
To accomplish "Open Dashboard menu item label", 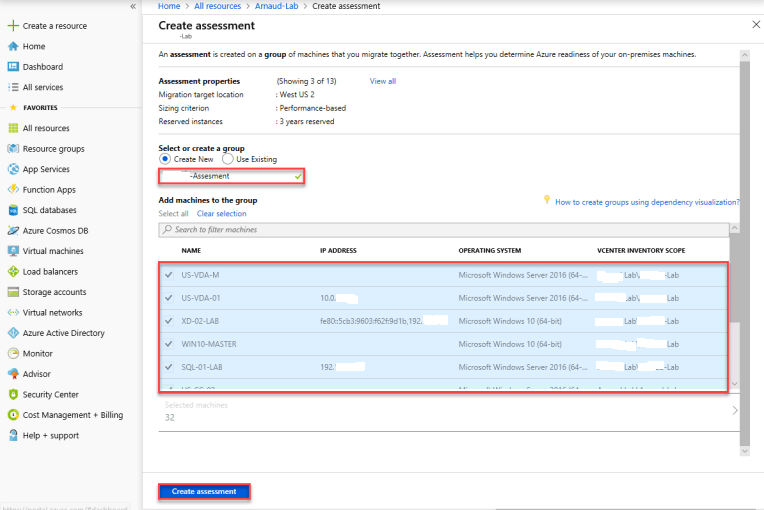I will click(x=43, y=67).
